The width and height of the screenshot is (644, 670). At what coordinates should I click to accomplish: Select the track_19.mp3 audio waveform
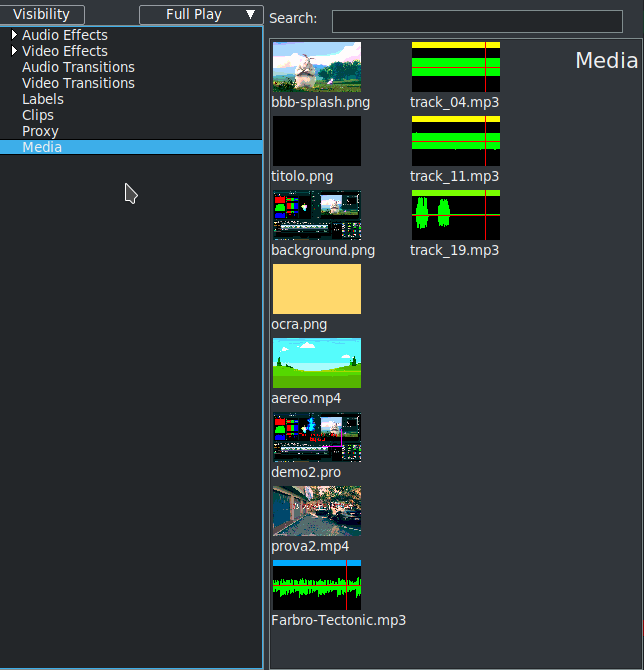pyautogui.click(x=455, y=215)
